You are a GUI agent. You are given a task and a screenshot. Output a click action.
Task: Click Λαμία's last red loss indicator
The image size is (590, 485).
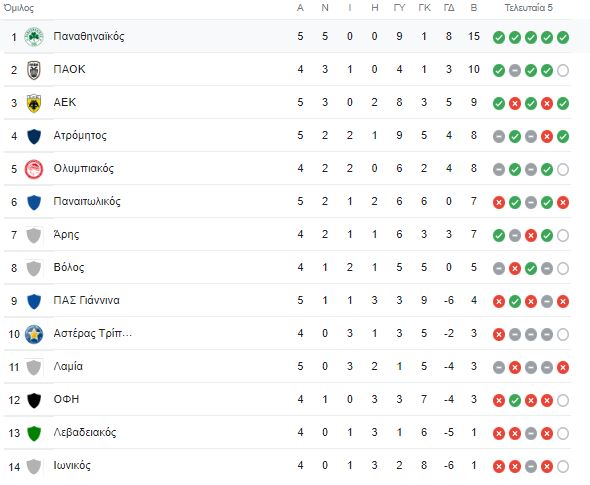tap(563, 367)
